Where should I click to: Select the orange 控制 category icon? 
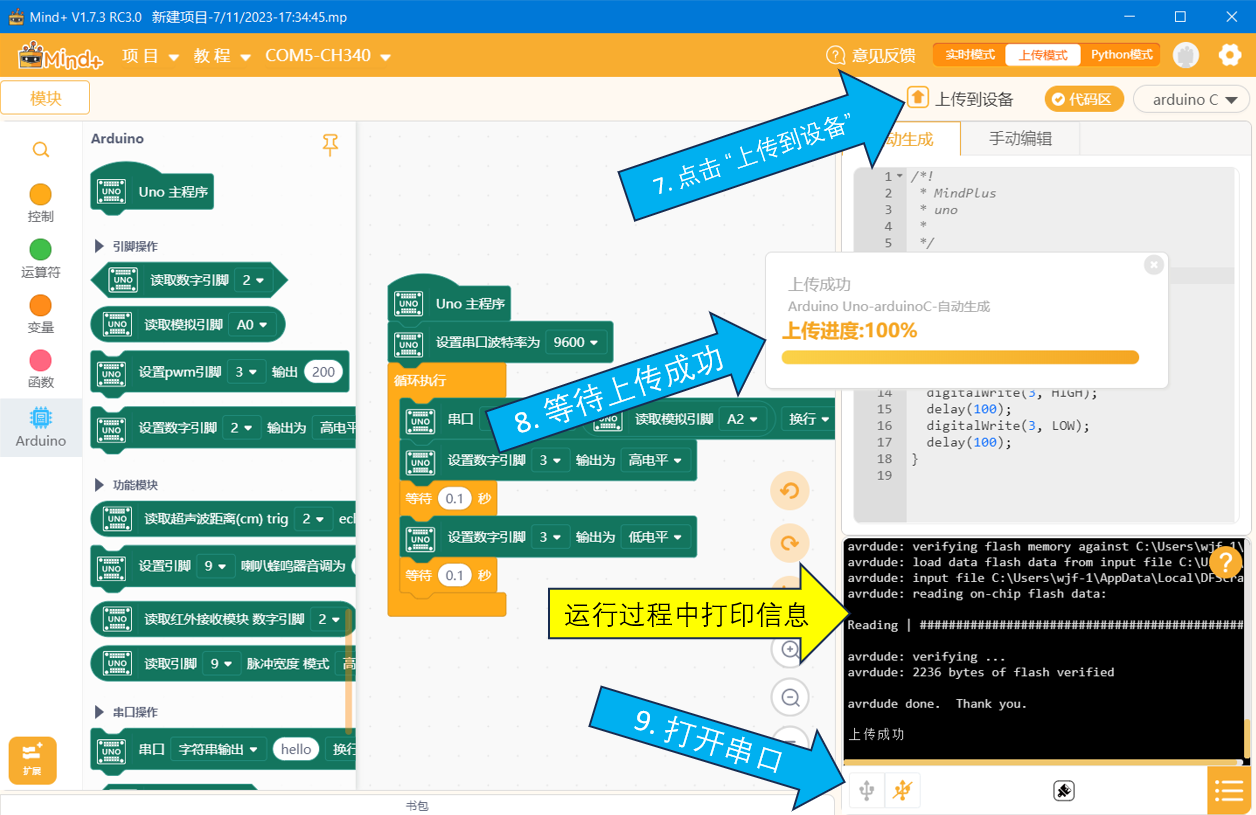(x=41, y=194)
